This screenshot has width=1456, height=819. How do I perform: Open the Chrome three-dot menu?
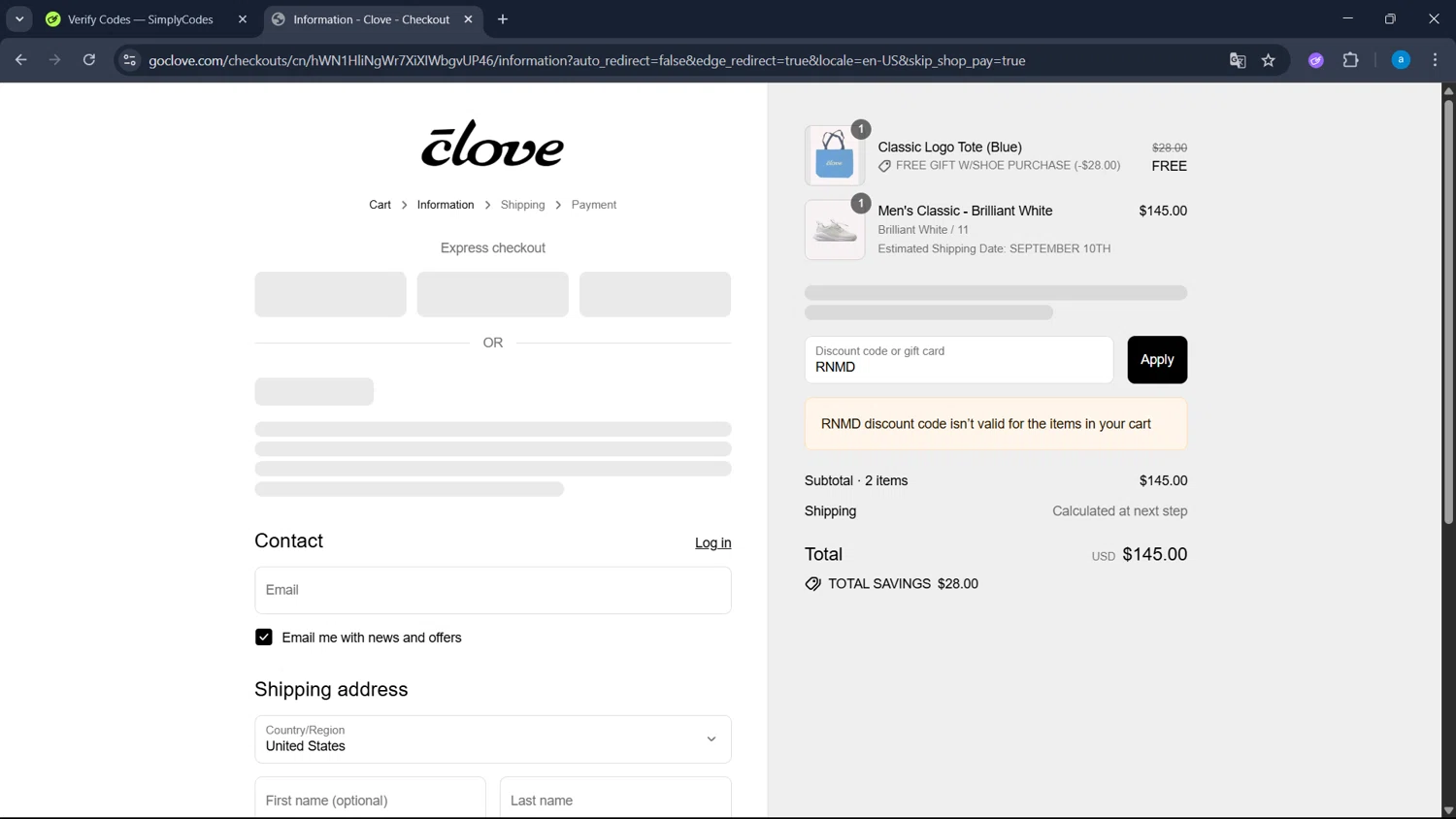(1435, 60)
